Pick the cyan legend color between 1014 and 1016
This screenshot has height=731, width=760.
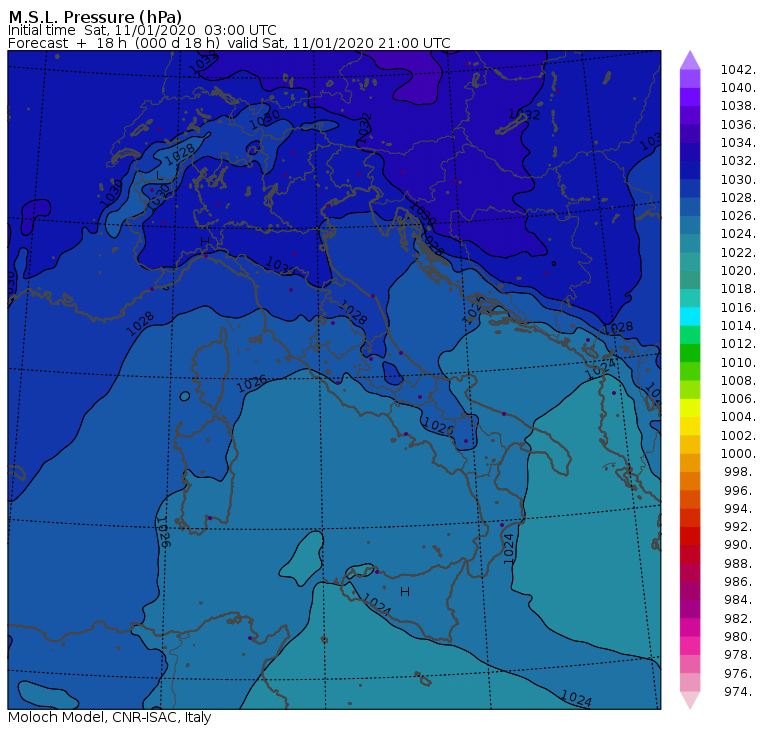pos(690,317)
